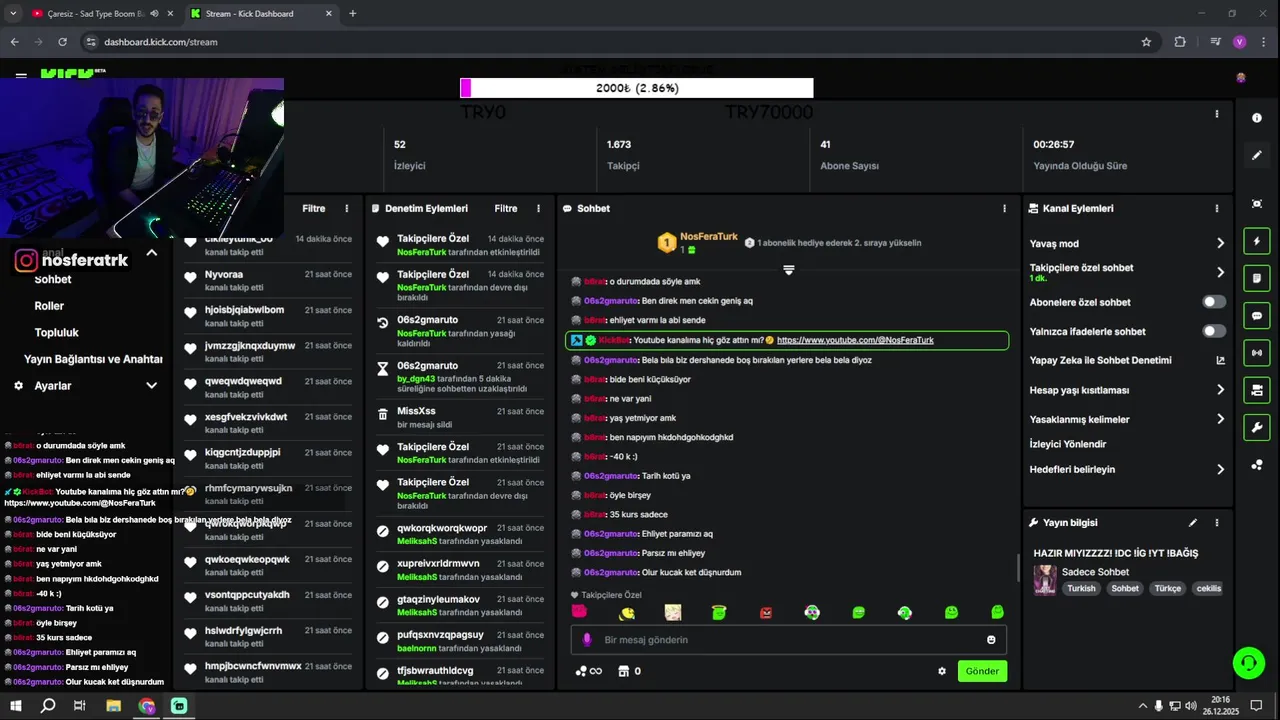Open Denetim Eylemleri three-dot menu
Viewport: 1280px width, 720px height.
click(x=538, y=209)
